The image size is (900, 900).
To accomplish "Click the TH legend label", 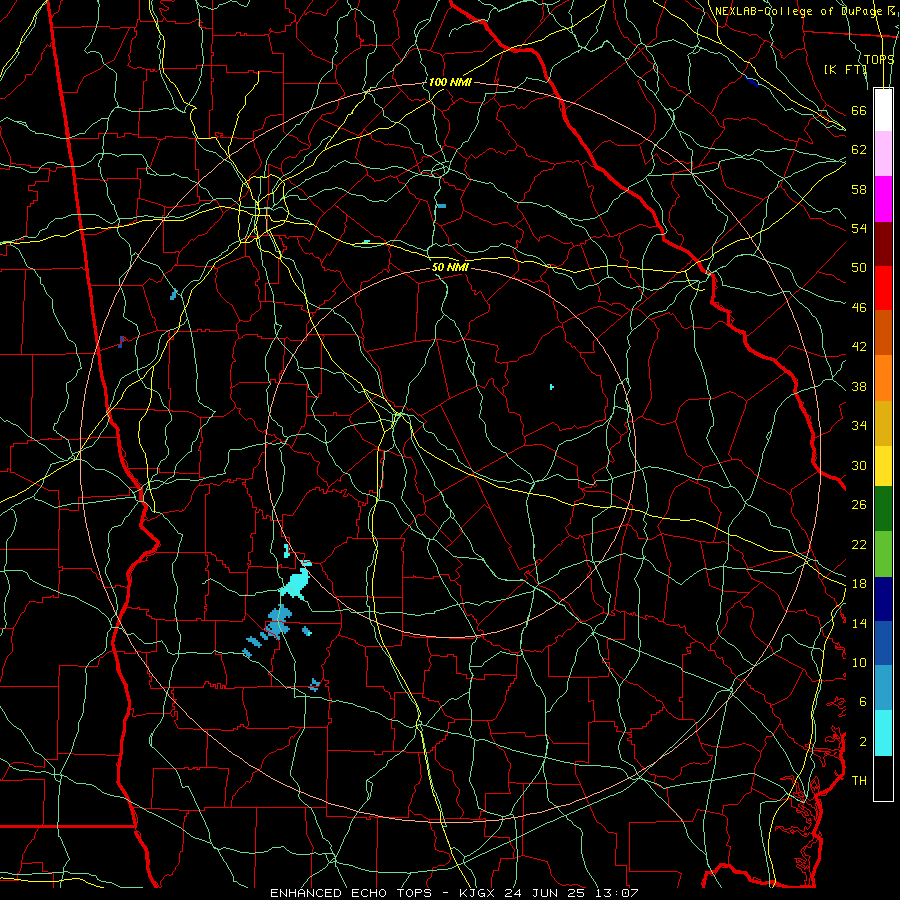I will point(859,780).
